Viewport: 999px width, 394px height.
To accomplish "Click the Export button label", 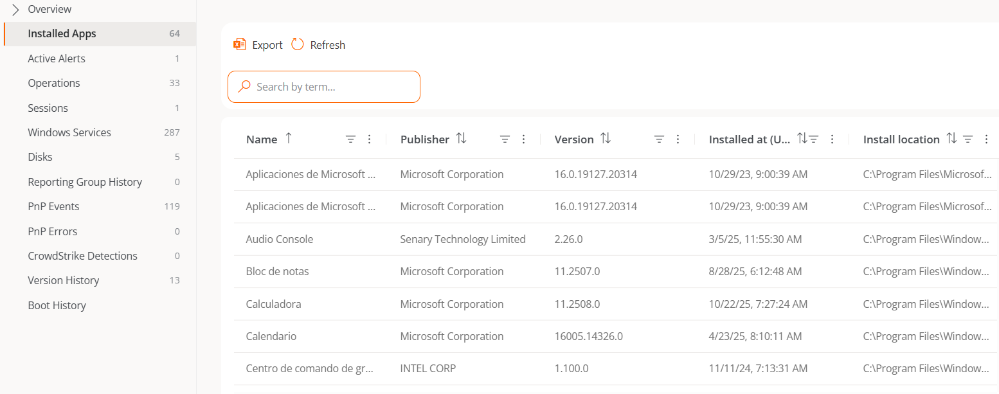I will pos(267,45).
